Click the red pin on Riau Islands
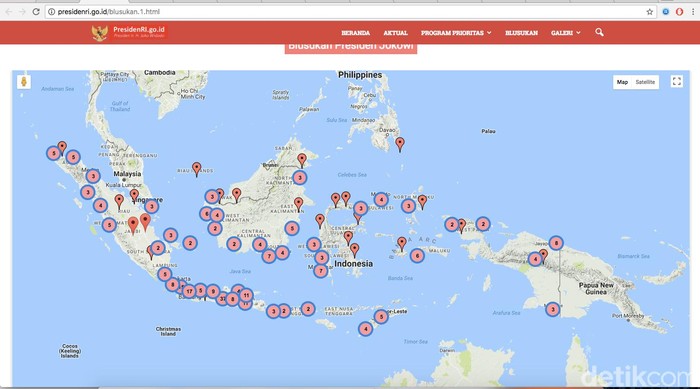The image size is (700, 389). click(x=196, y=169)
